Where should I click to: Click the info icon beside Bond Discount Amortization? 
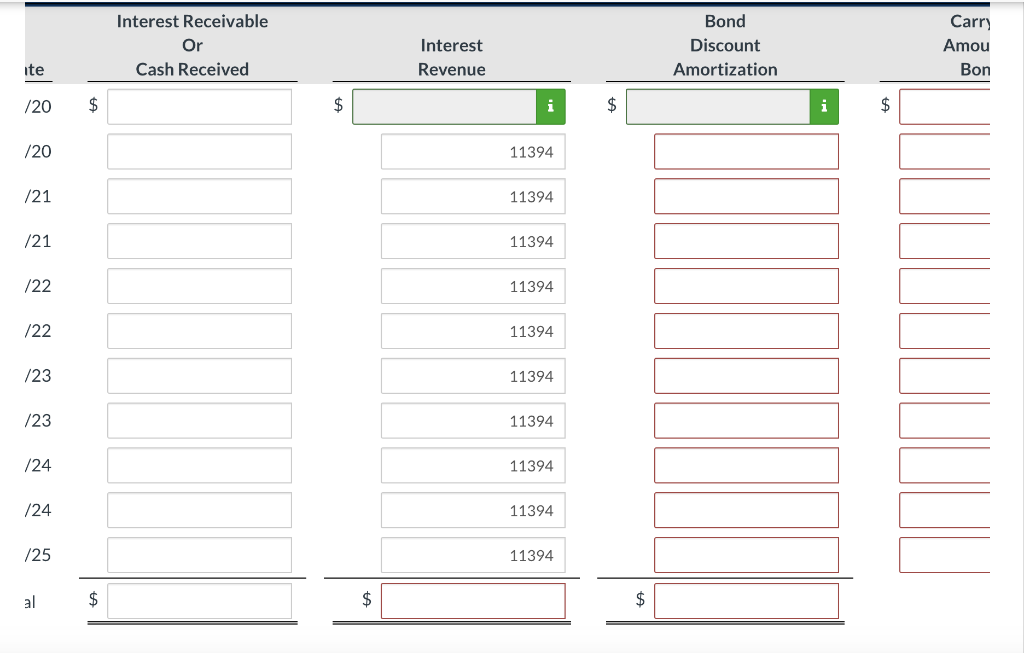pyautogui.click(x=824, y=106)
